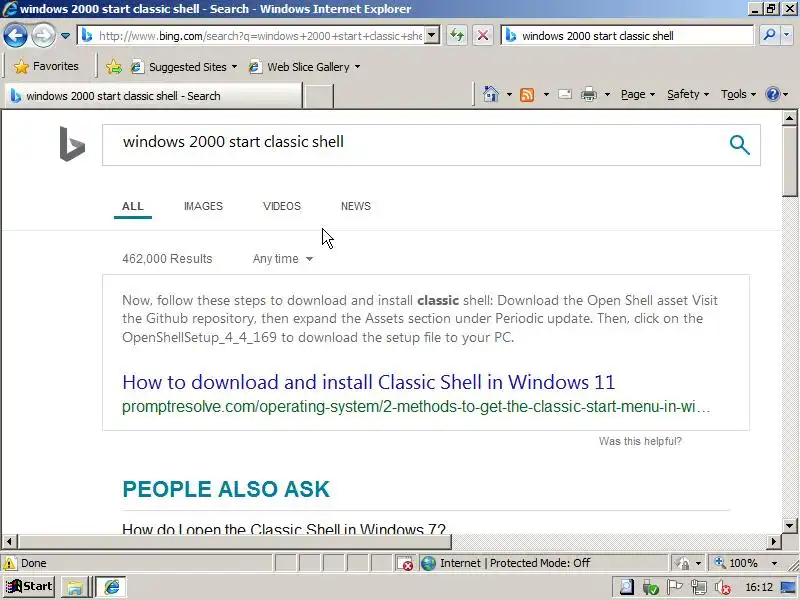Open the Windows Start button
This screenshot has height=600, width=800.
(x=29, y=587)
